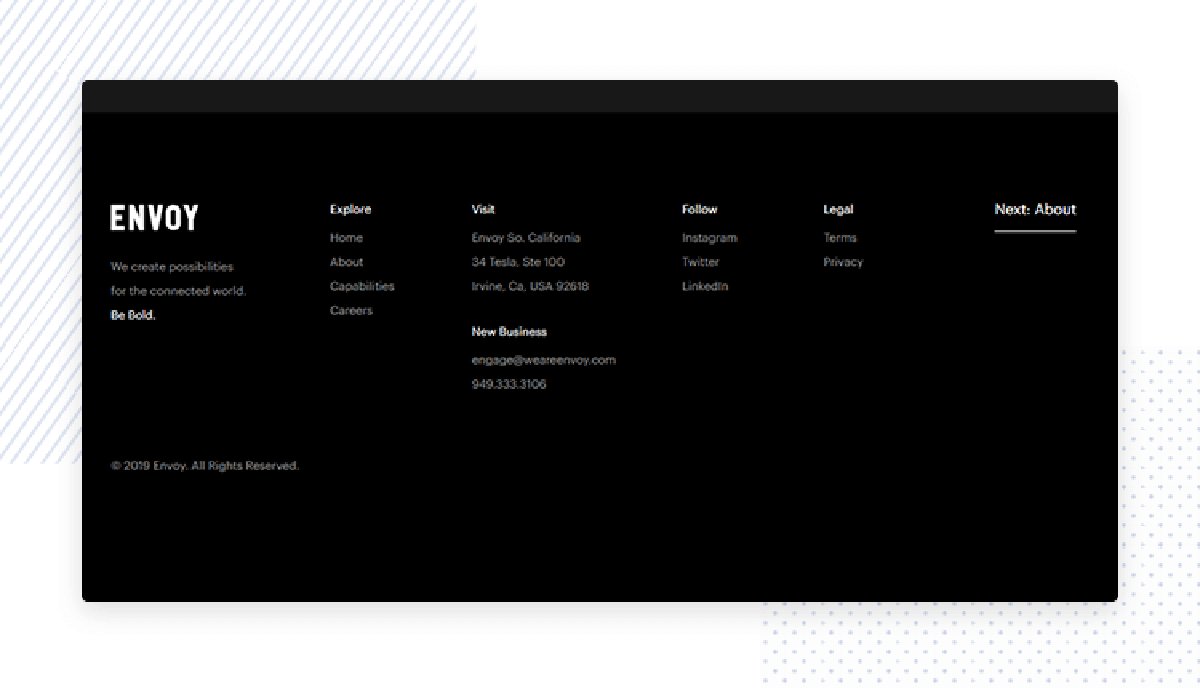Click the New Business heading
The image size is (1200, 688).
[509, 332]
